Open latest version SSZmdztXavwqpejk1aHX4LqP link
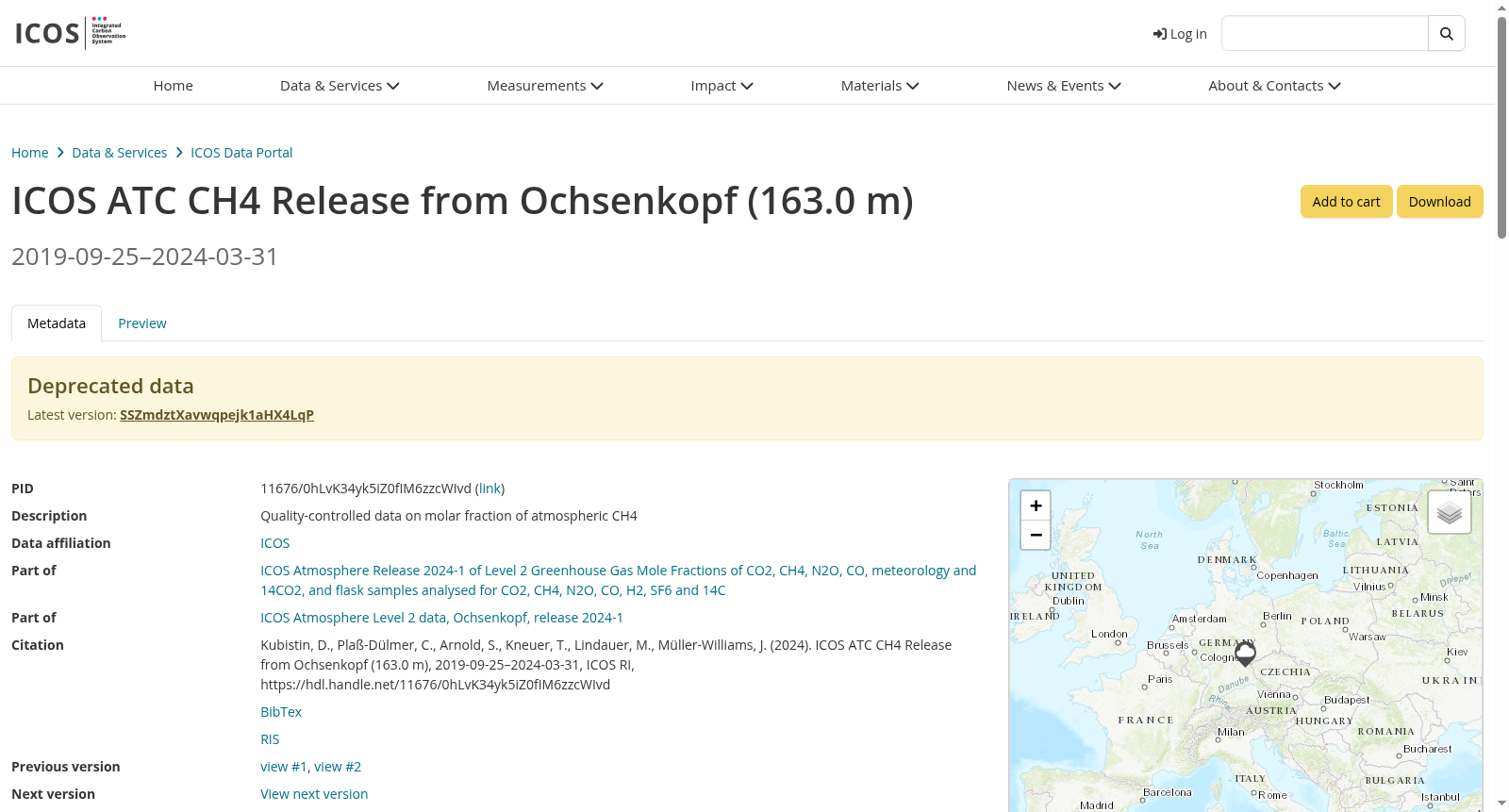The height and width of the screenshot is (812, 1509). coord(217,415)
